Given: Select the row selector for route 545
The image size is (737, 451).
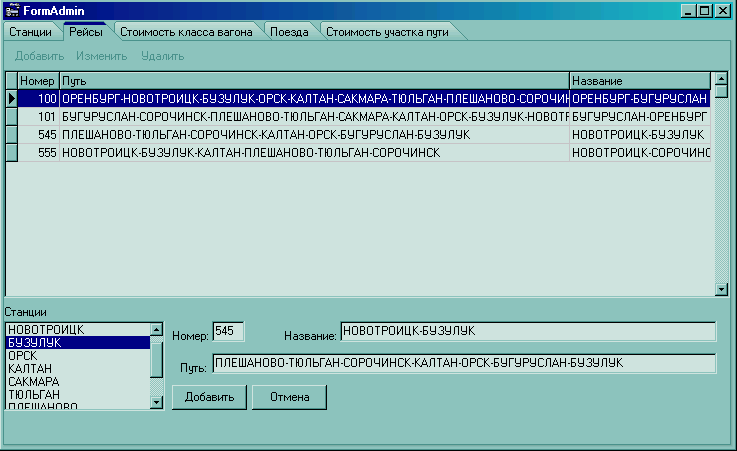Looking at the screenshot, I should [x=12, y=134].
